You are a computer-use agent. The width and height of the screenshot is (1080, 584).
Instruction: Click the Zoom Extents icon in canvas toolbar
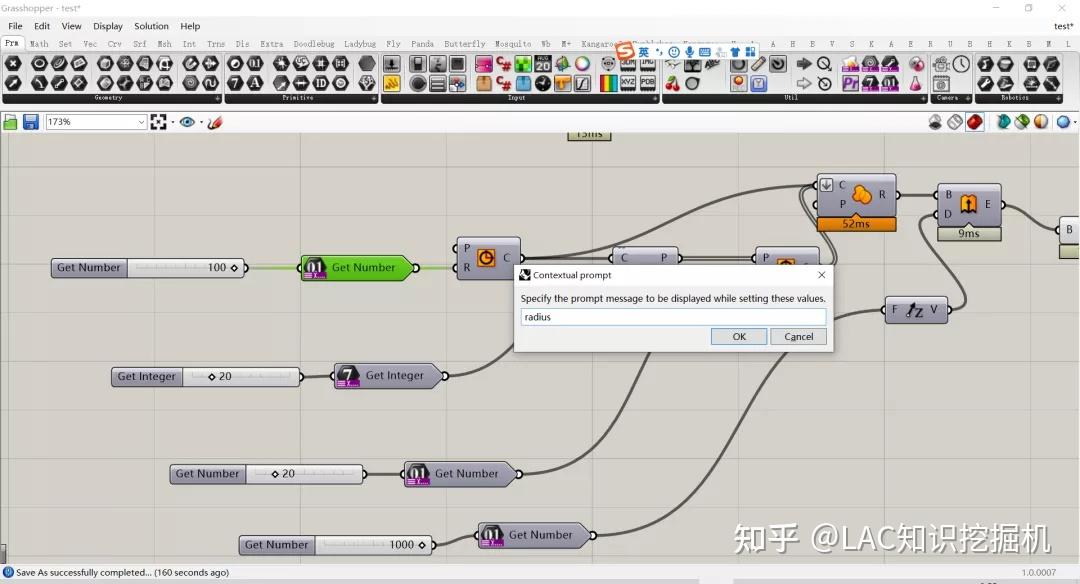[x=158, y=123]
